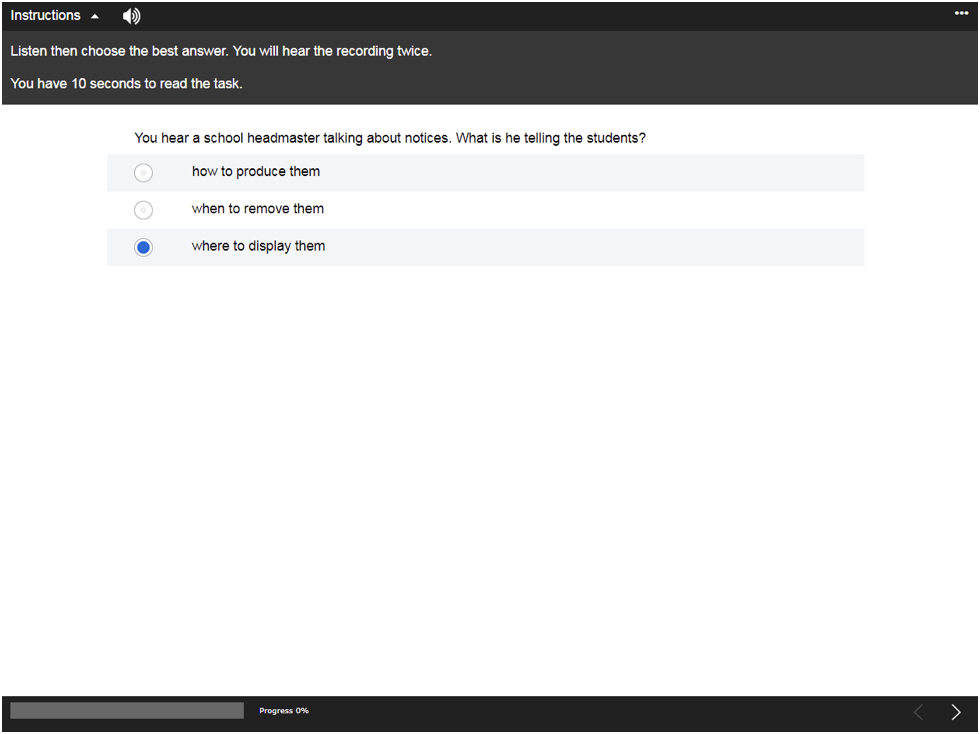The width and height of the screenshot is (980, 734).
Task: Go back with the previous arrow
Action: coord(918,712)
